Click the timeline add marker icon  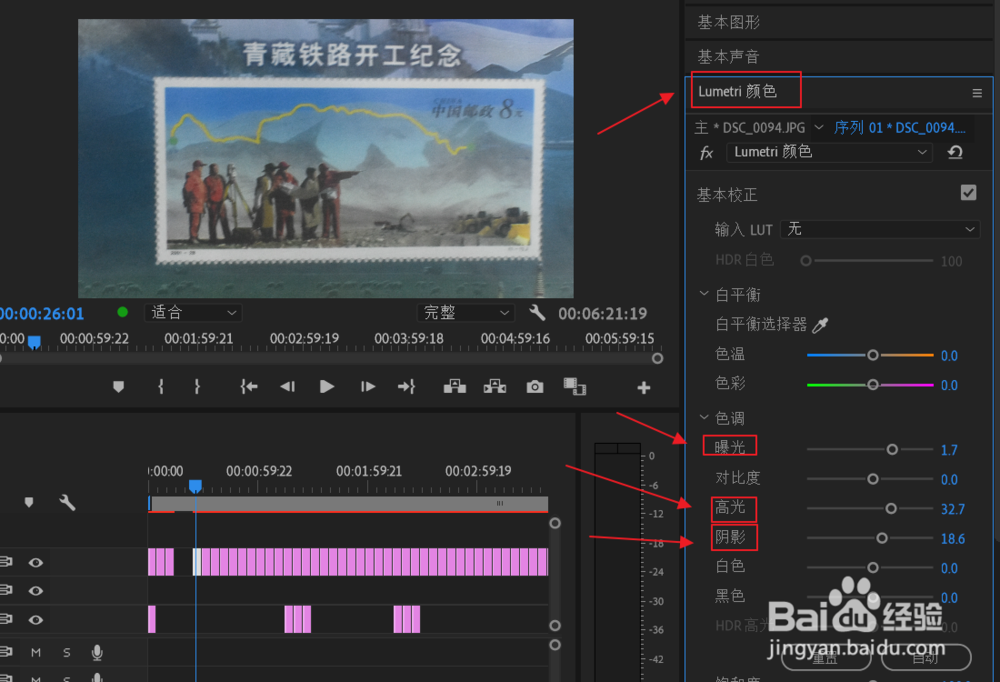tap(29, 503)
